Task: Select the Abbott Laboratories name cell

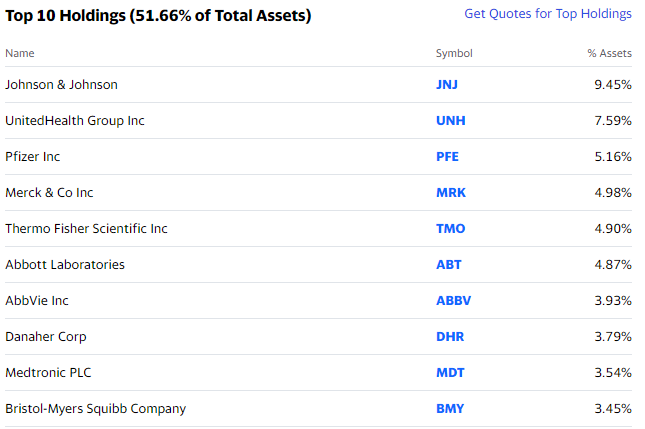Action: click(x=65, y=264)
